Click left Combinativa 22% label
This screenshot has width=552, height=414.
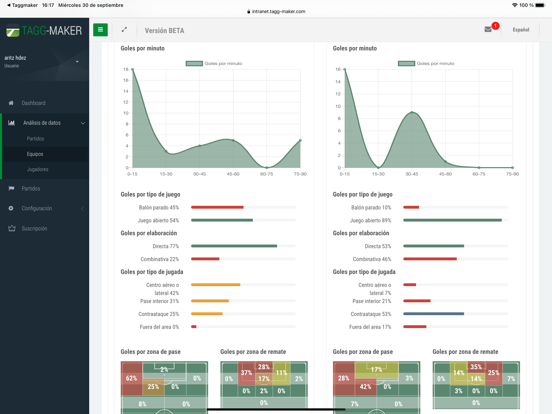pos(159,259)
